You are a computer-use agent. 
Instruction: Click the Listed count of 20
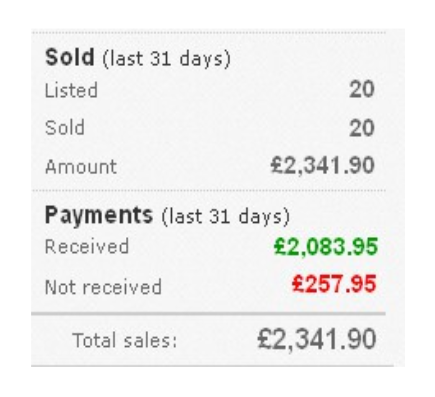pyautogui.click(x=362, y=90)
